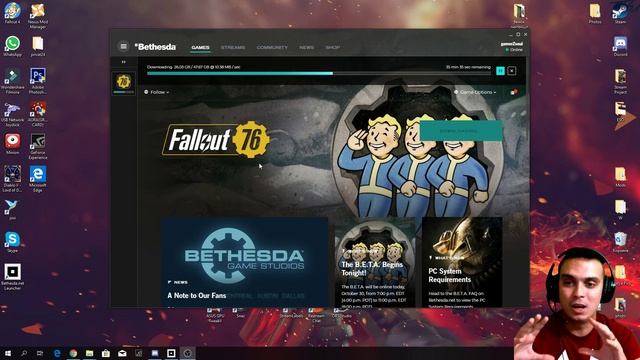Image resolution: width=640 pixels, height=360 pixels.
Task: Open the Recycle Bin-style Explorer desktop icon
Action: click(x=620, y=242)
